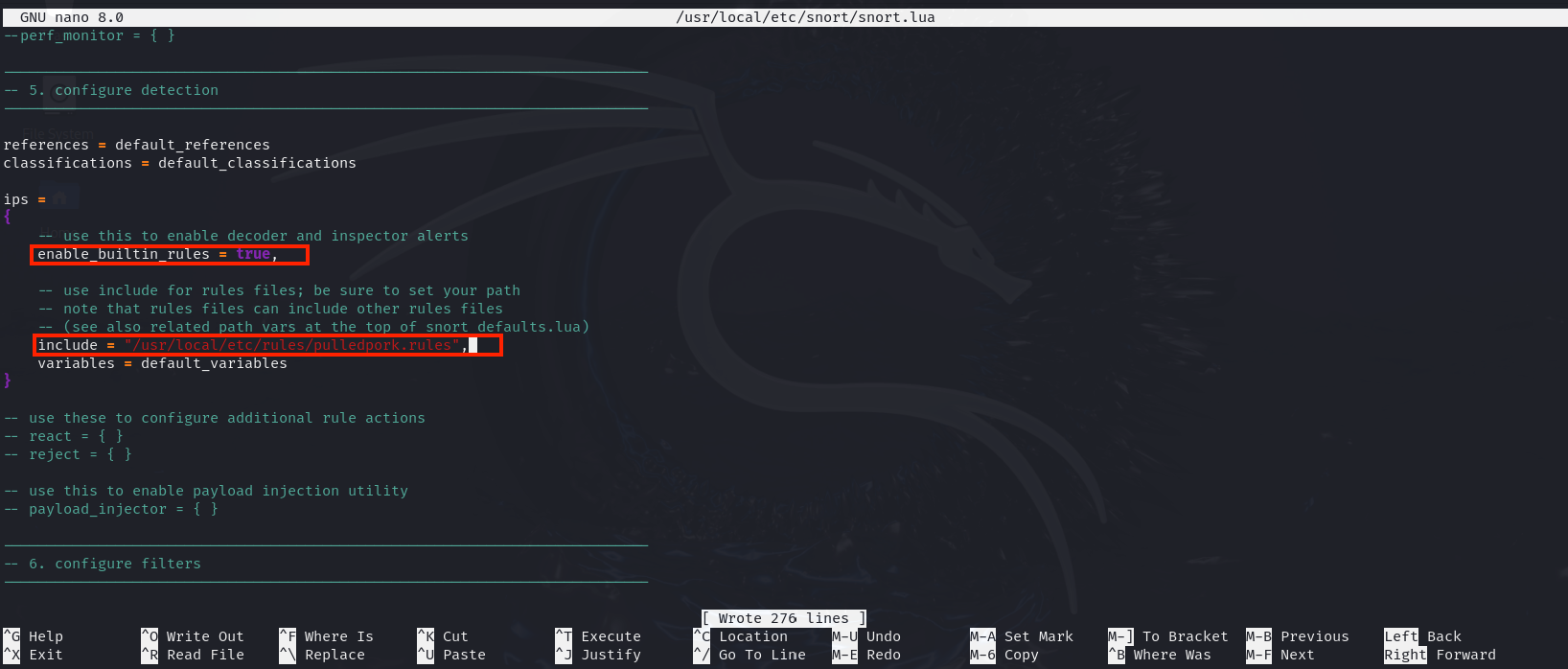Click the 'Wrote 276 lines' status message
This screenshot has width=1568, height=669.
(x=784, y=618)
